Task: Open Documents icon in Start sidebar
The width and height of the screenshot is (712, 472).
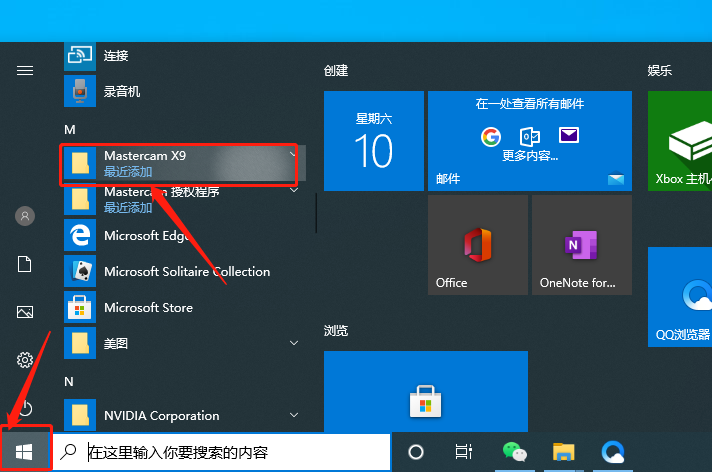Action: click(25, 264)
